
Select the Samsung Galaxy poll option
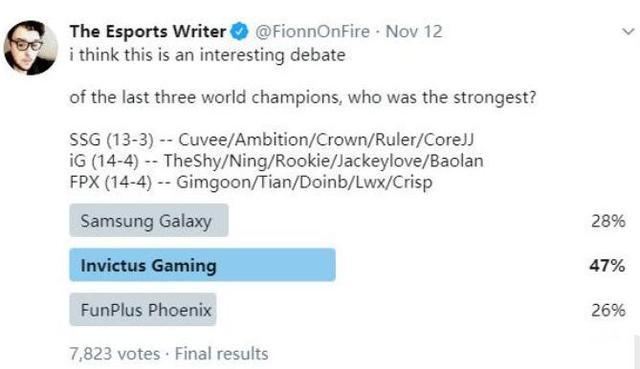point(149,220)
